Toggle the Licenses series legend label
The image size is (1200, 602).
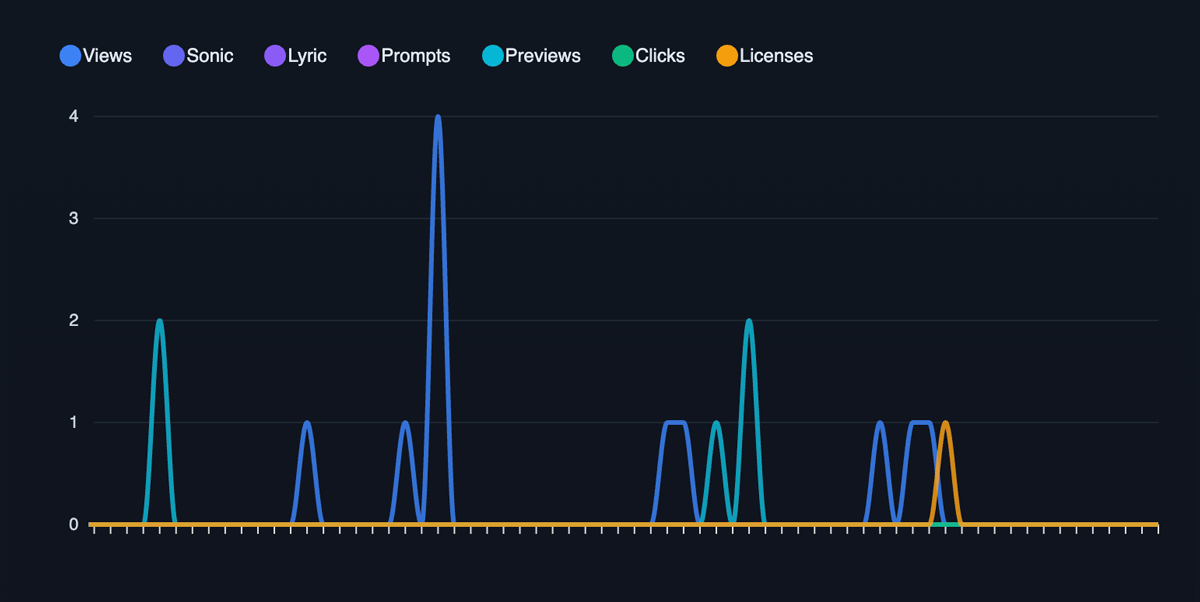click(776, 56)
